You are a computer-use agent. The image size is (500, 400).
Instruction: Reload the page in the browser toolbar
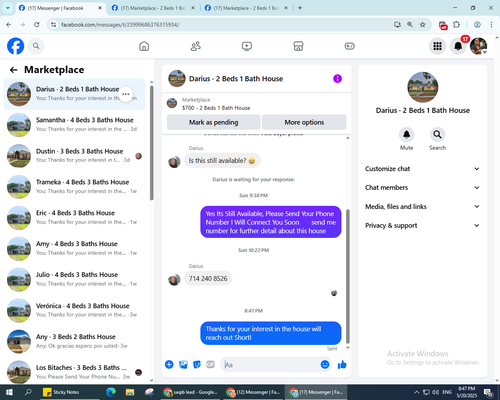37,24
